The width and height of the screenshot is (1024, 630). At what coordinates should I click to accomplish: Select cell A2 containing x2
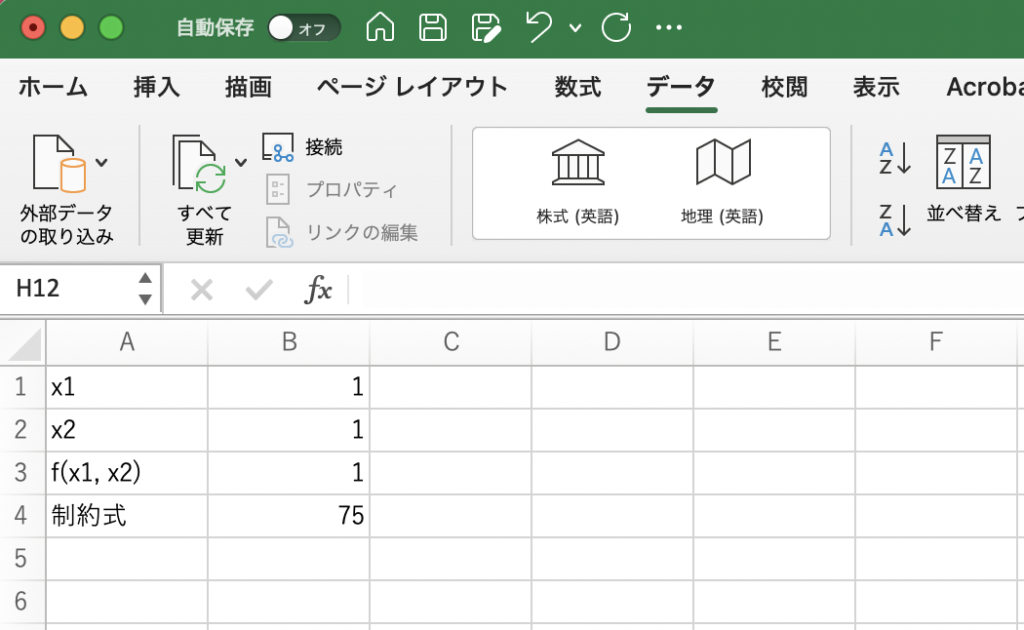(x=127, y=430)
